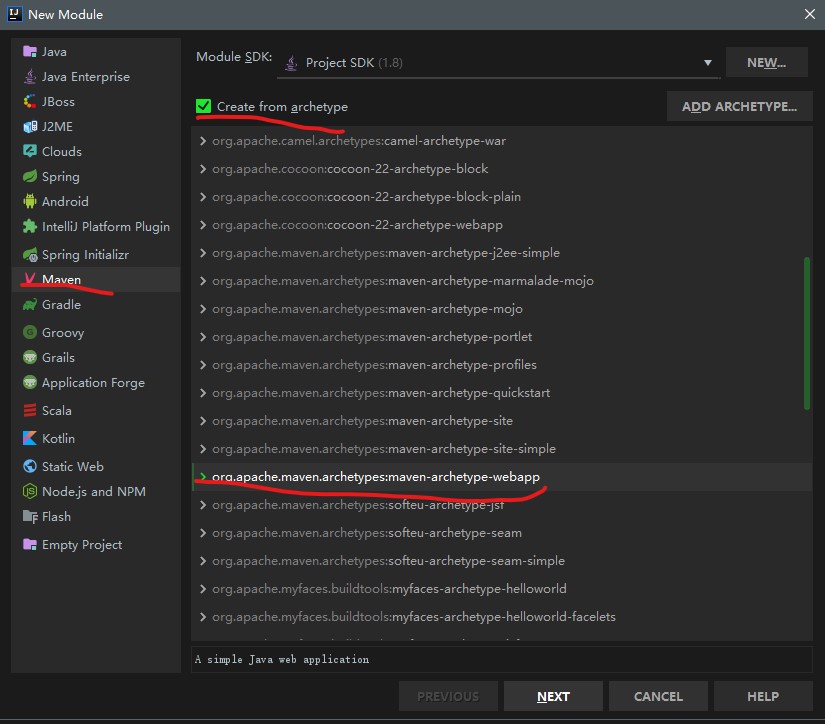Viewport: 825px width, 724px height.
Task: Click the JBoss icon
Action: (29, 102)
